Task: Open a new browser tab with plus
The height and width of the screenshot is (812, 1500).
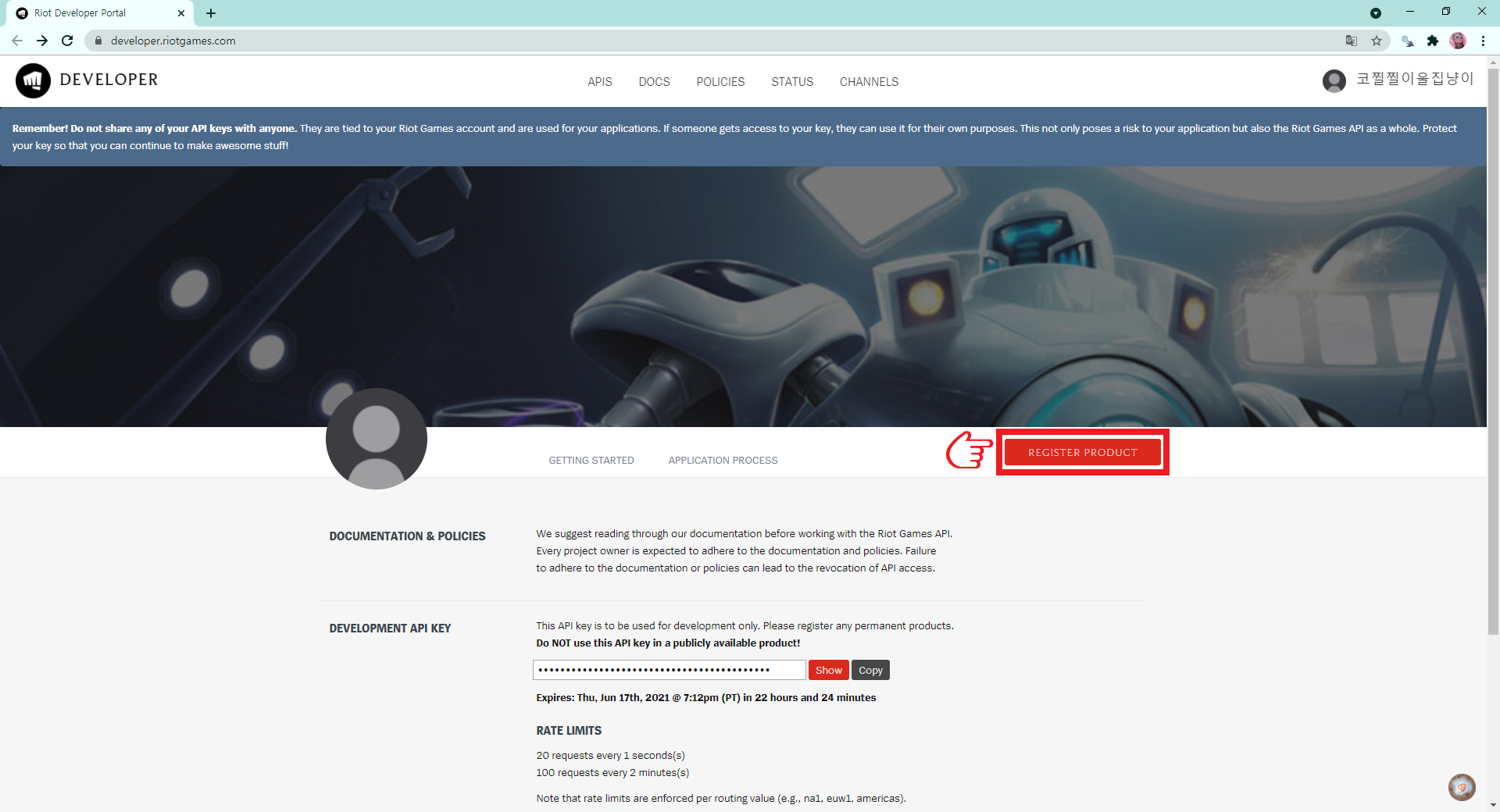Action: pos(211,13)
